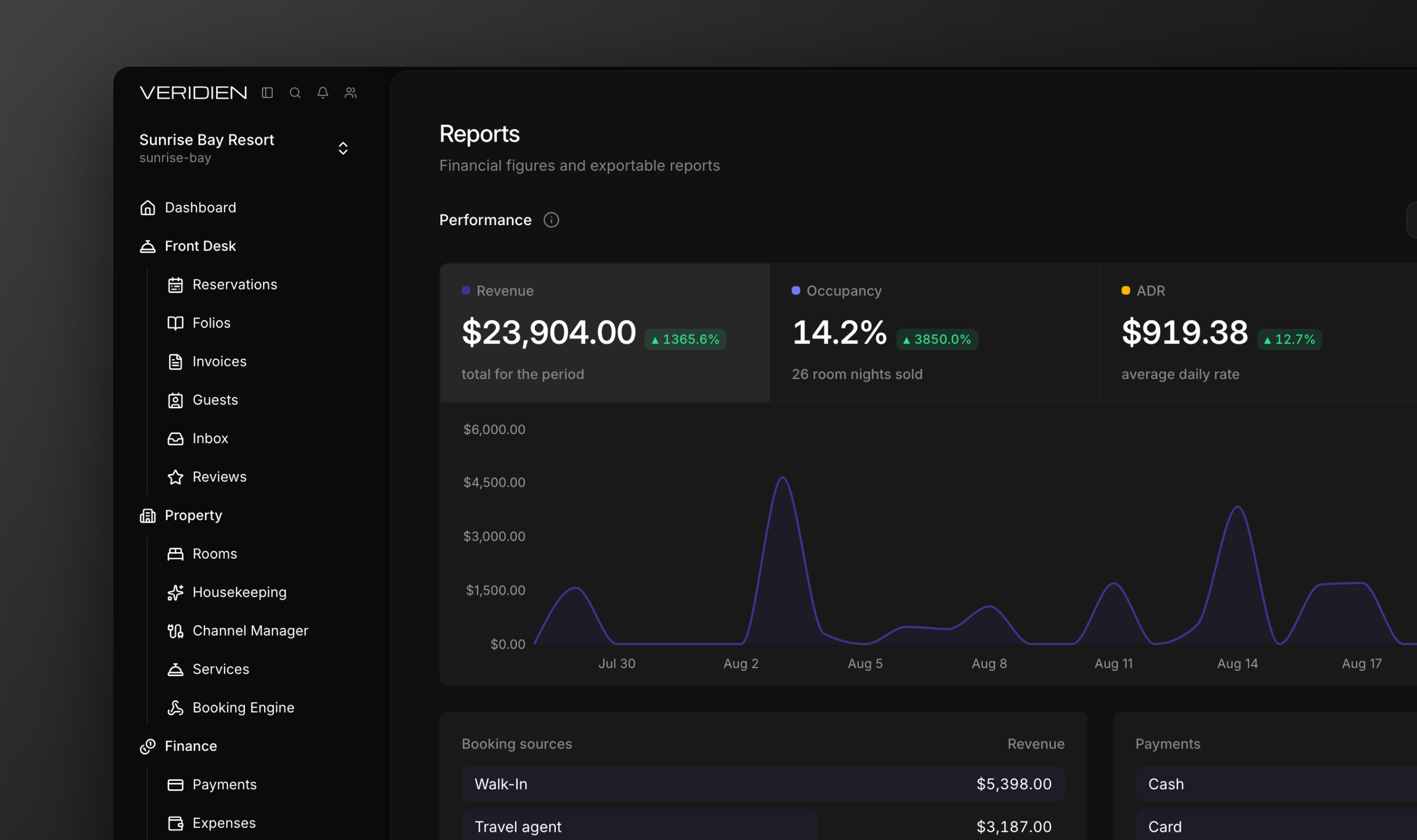Click the Channel Manager icon
This screenshot has width=1417, height=840.
(176, 631)
